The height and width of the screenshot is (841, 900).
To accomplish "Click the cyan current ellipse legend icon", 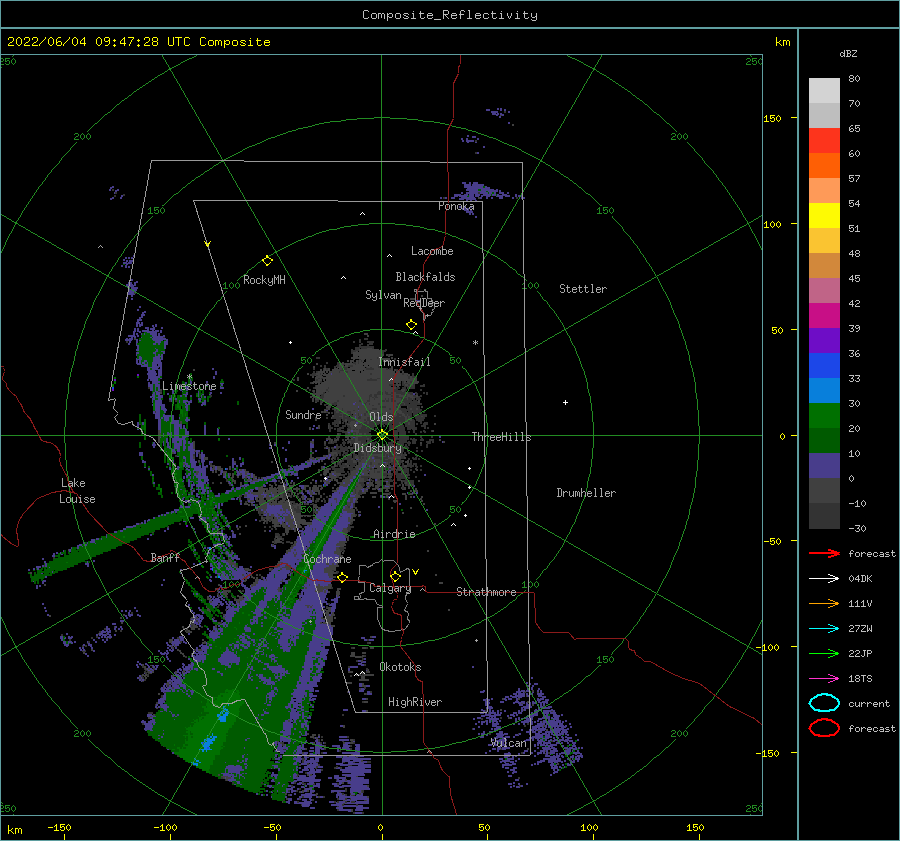I will point(824,703).
